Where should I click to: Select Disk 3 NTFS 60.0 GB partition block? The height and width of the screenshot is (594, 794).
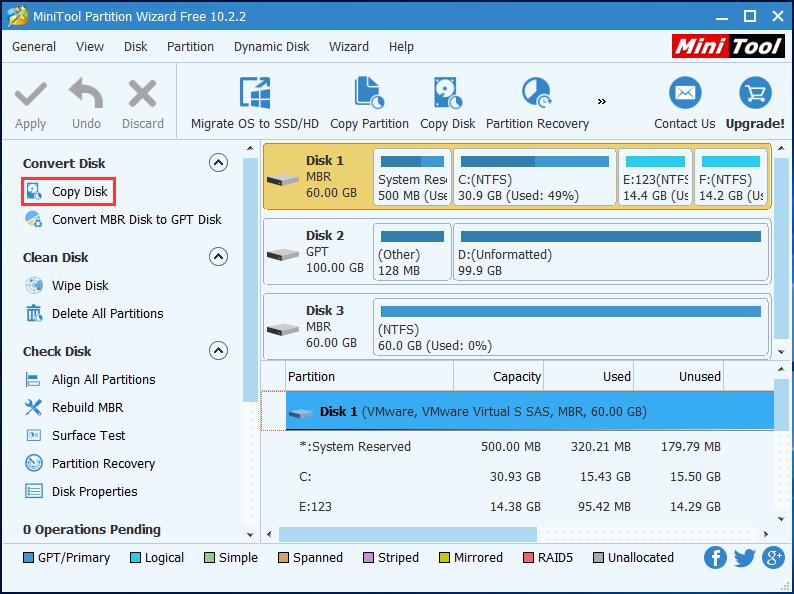571,327
